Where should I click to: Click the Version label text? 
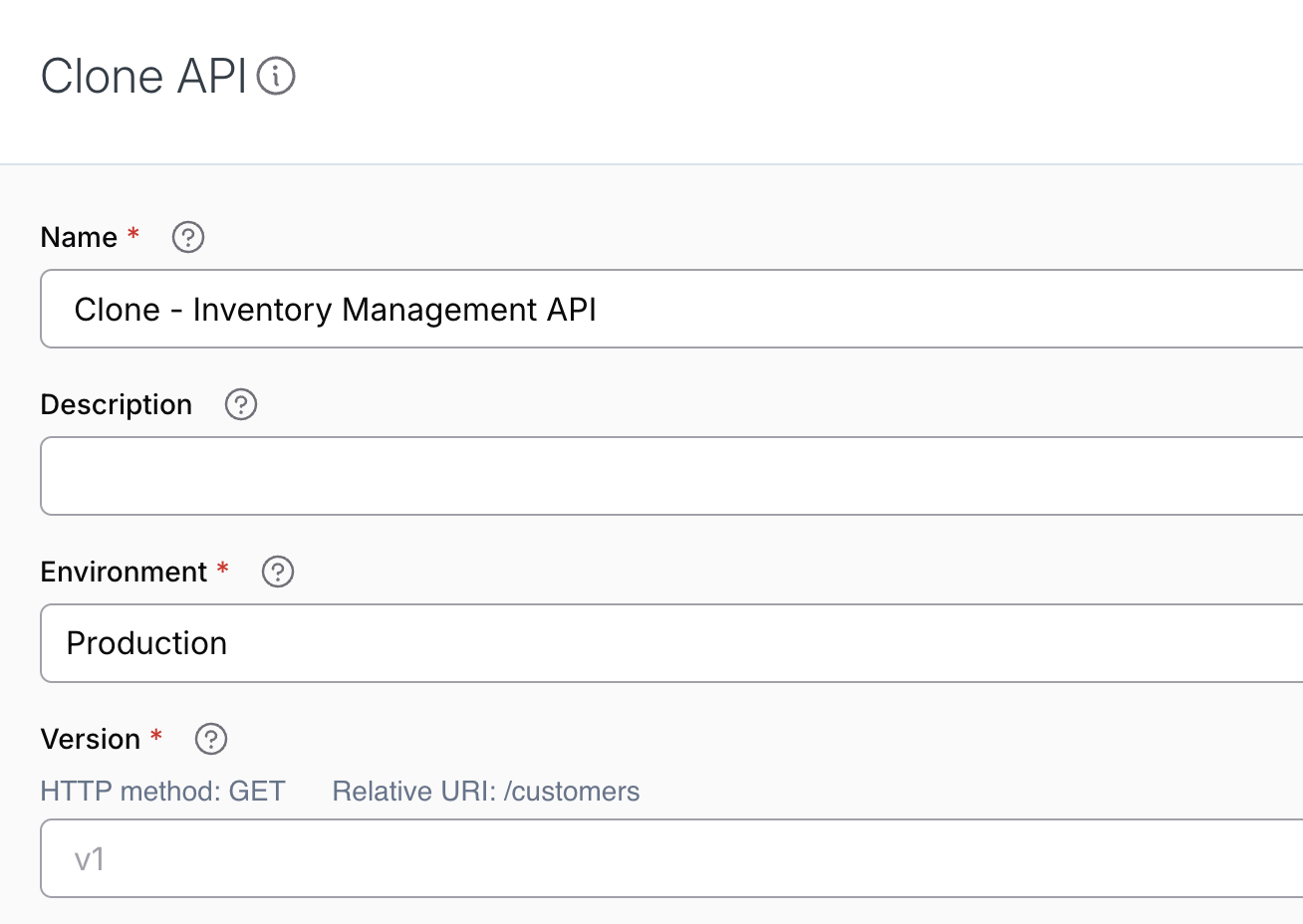point(91,739)
